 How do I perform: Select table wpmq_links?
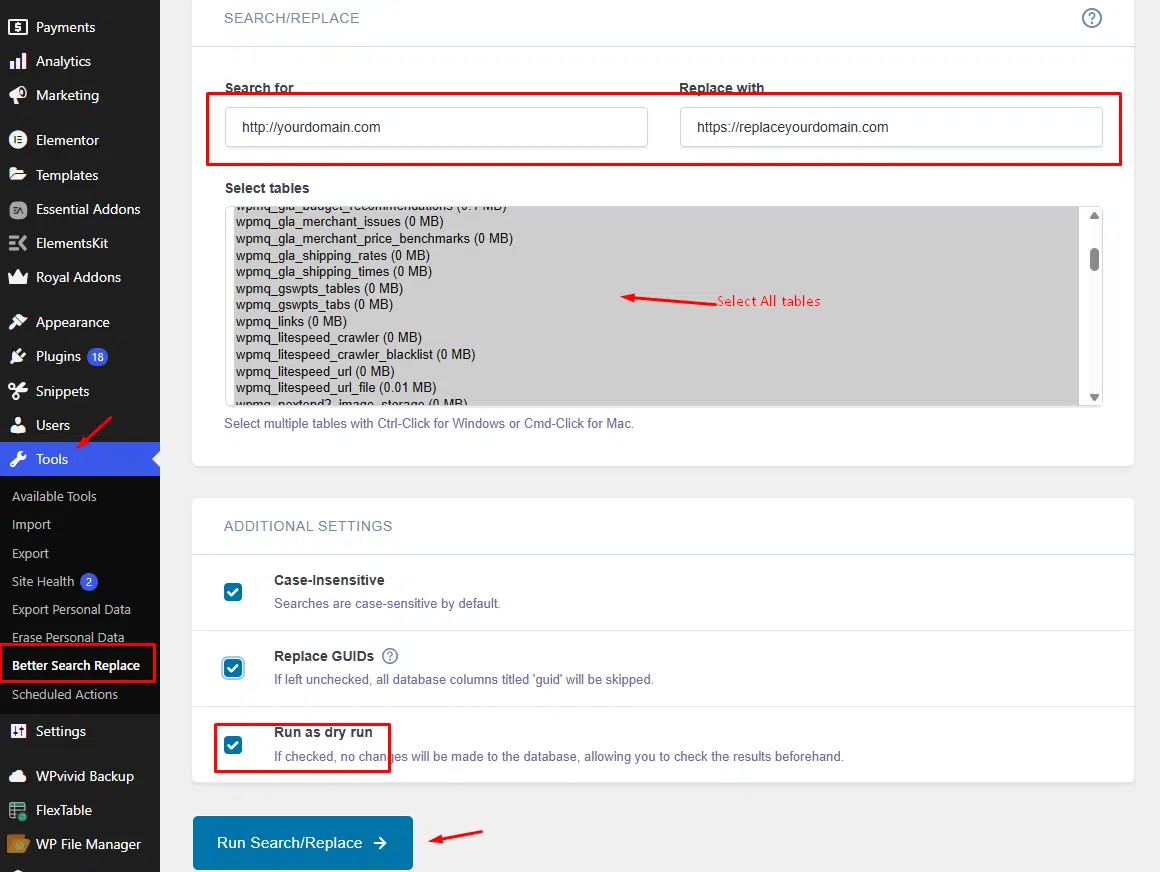tap(291, 322)
